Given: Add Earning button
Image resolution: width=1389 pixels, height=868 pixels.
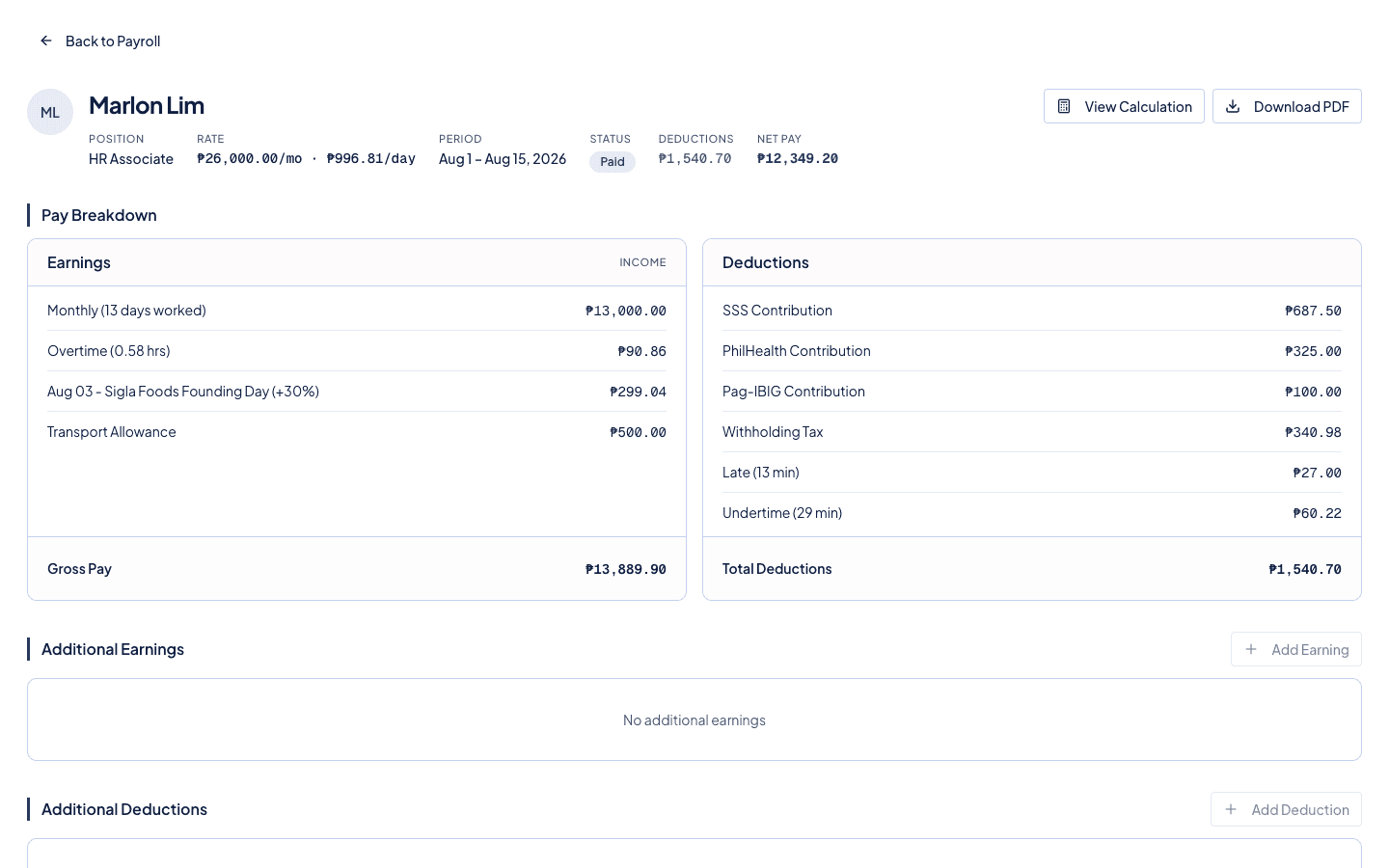Looking at the screenshot, I should pos(1295,649).
